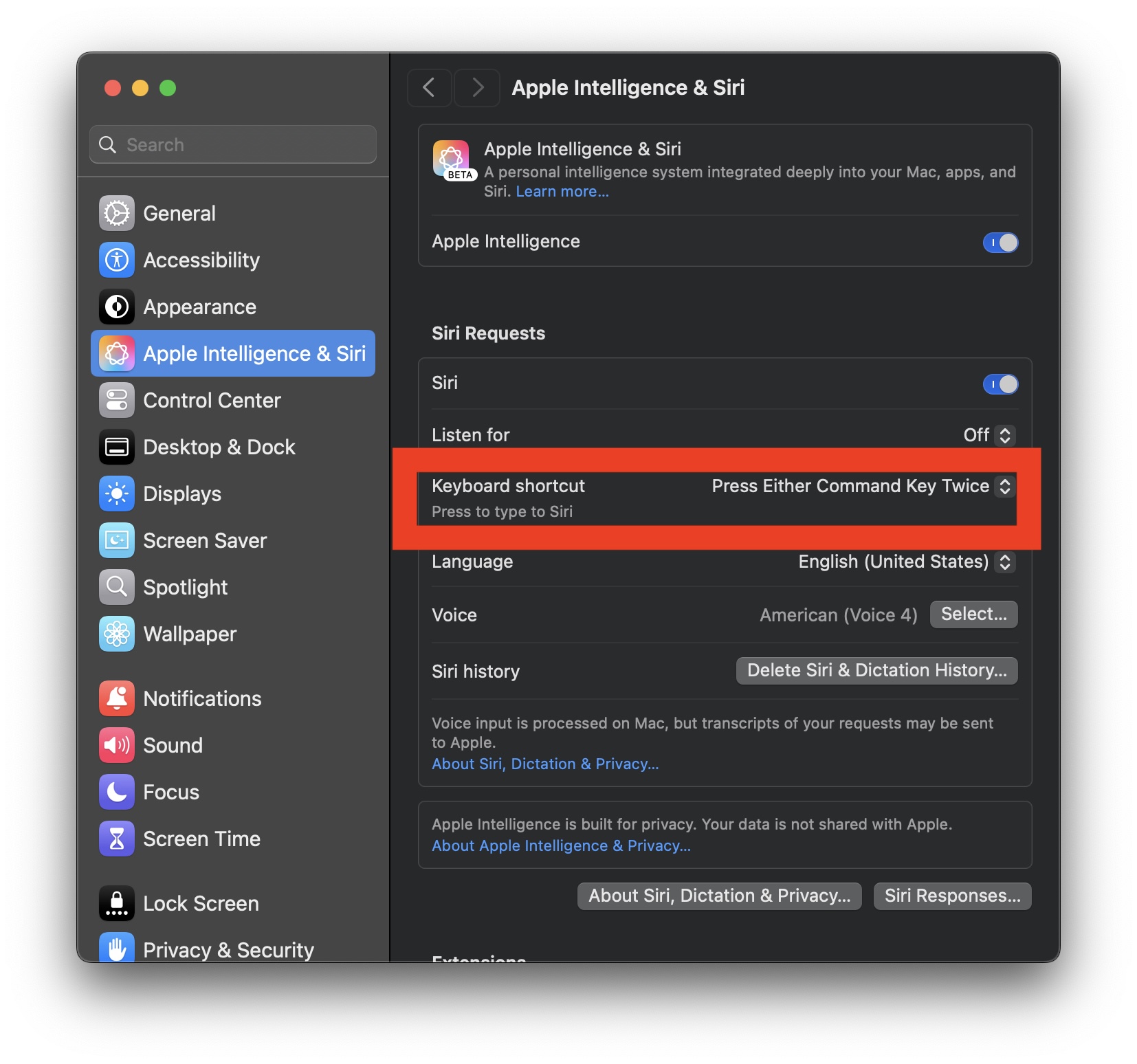
Task: Switch to Control Center pane
Action: [233, 400]
